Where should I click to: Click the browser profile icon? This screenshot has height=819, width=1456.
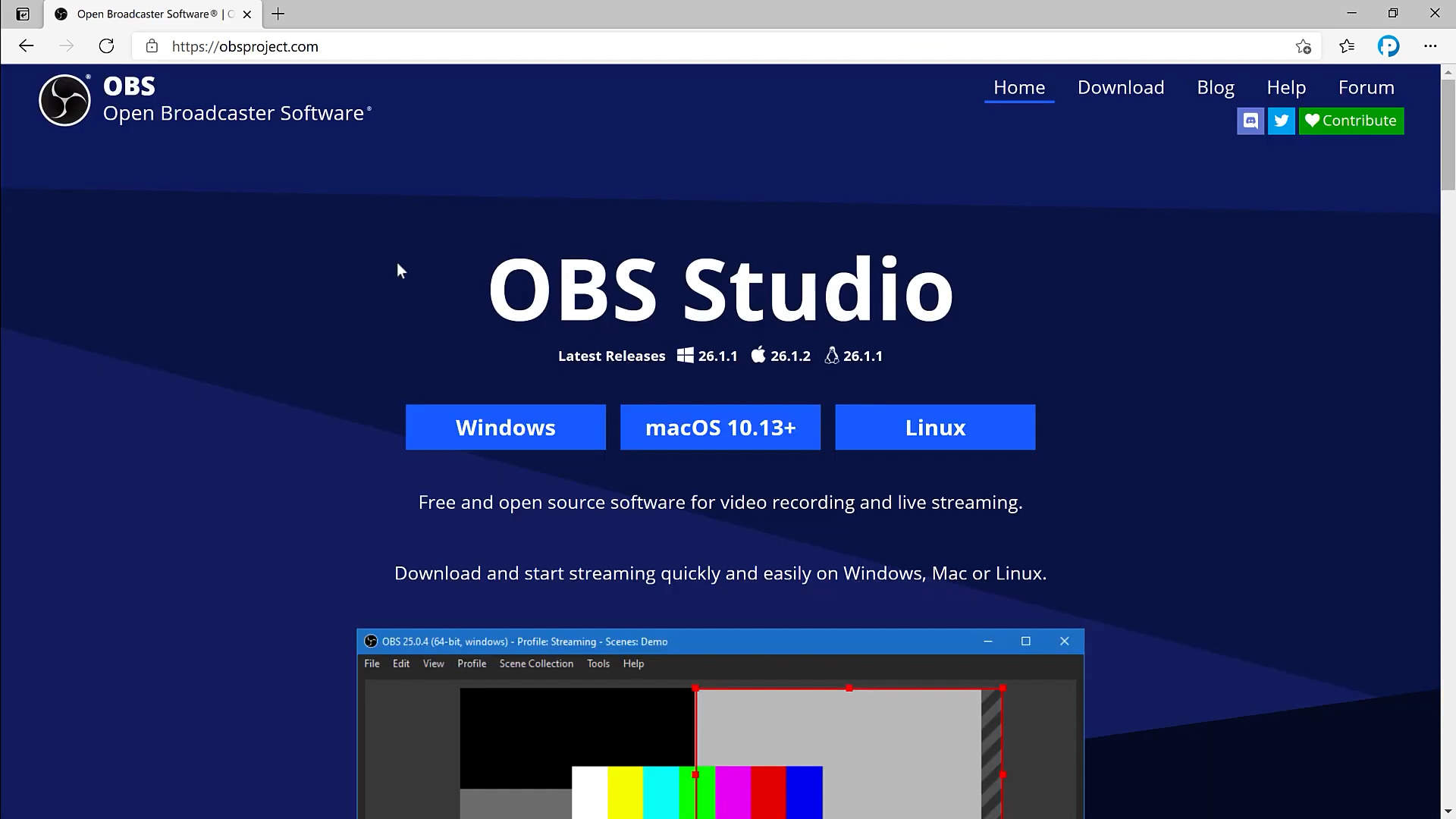(x=1389, y=46)
